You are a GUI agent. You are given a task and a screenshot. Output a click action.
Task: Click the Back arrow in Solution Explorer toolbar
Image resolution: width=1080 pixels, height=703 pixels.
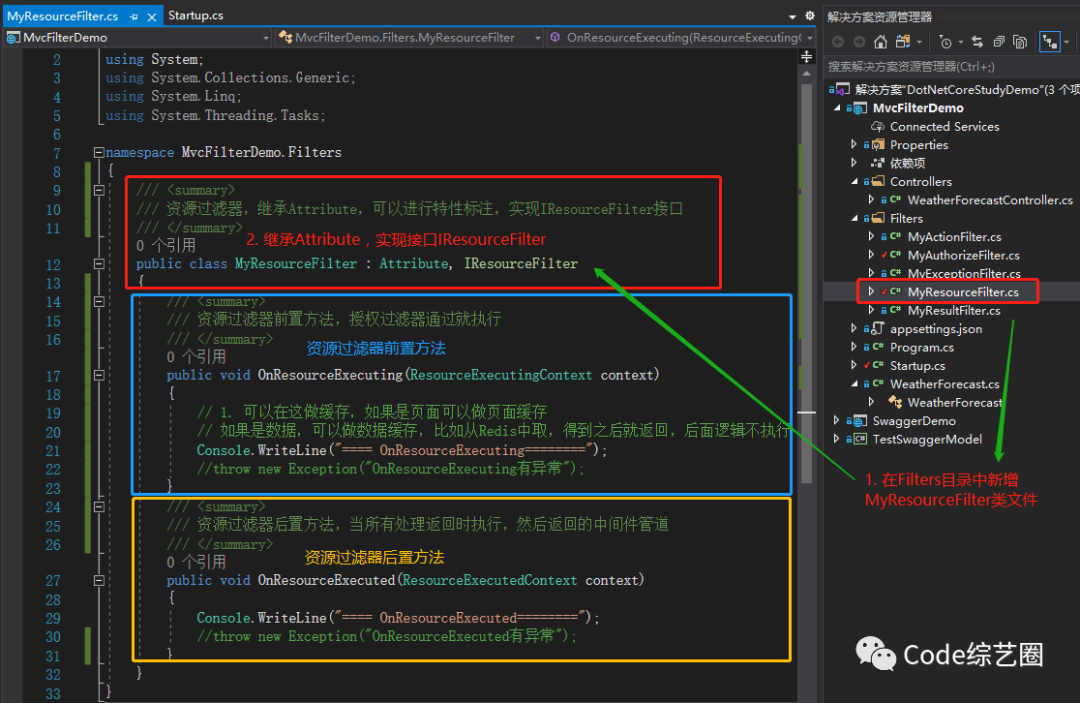coord(838,42)
